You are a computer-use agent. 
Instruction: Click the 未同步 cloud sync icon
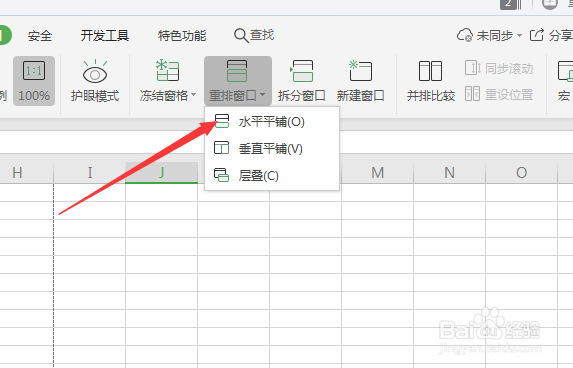click(465, 35)
